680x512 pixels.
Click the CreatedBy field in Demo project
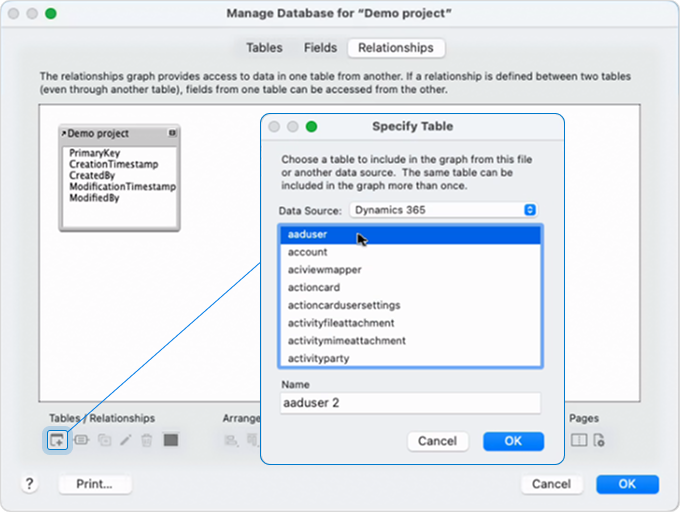[92, 176]
